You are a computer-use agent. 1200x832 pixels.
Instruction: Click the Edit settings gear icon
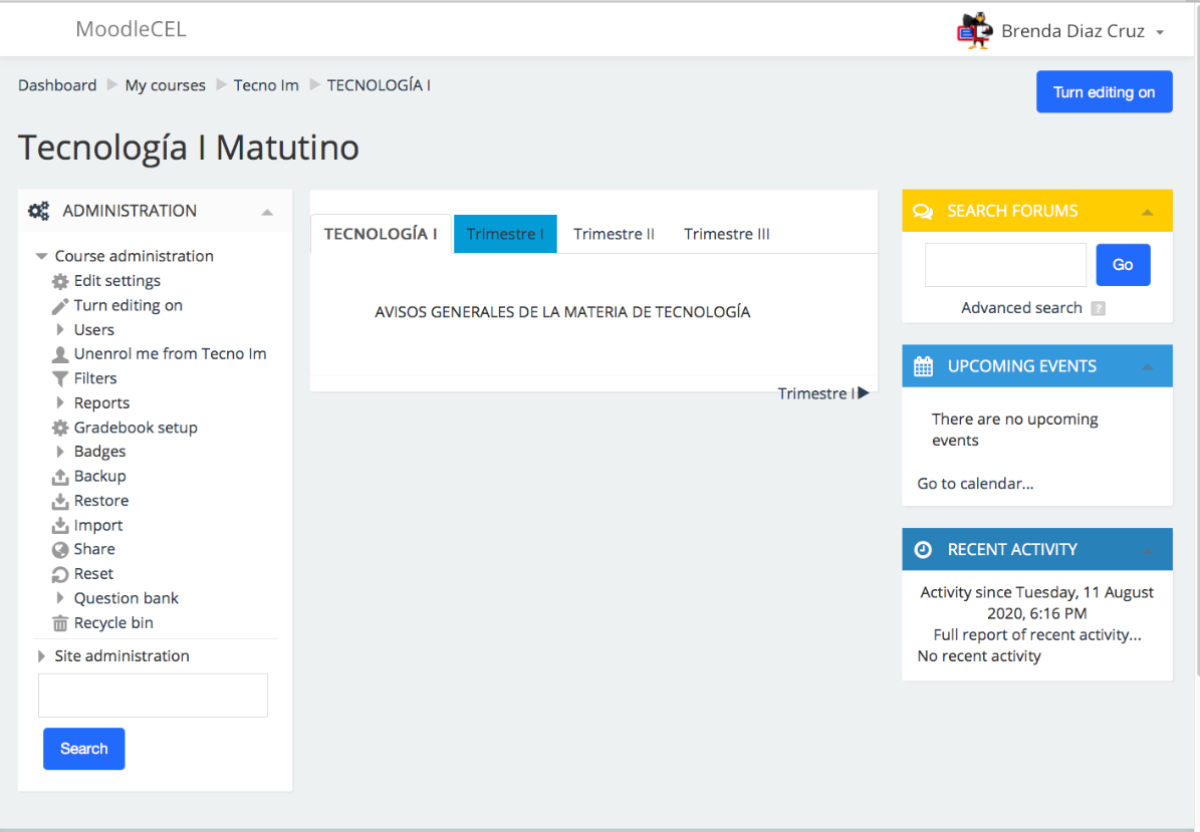click(x=61, y=281)
